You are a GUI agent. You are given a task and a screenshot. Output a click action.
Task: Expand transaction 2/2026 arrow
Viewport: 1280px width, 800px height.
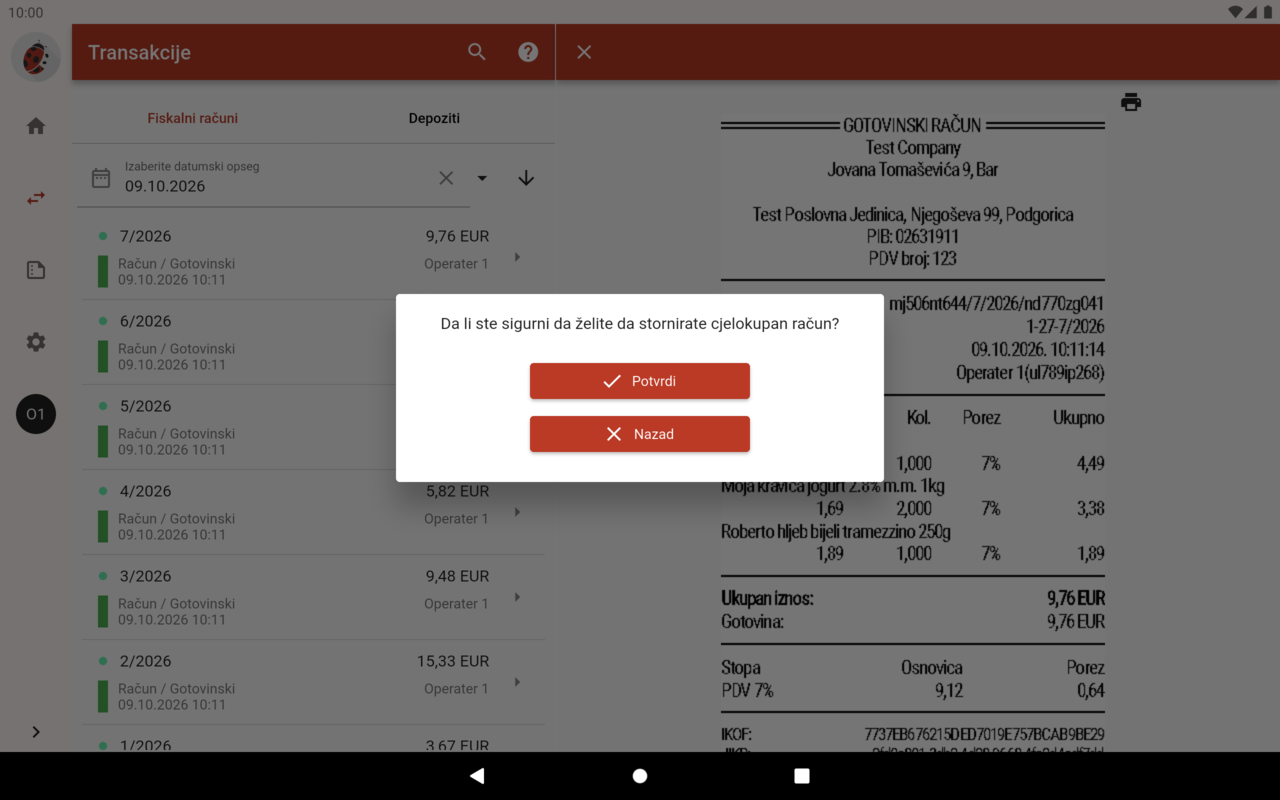point(517,682)
